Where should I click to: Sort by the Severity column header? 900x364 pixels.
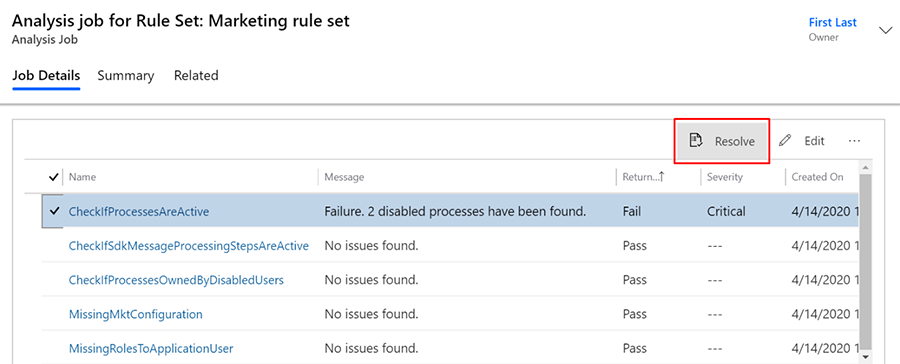(x=725, y=177)
